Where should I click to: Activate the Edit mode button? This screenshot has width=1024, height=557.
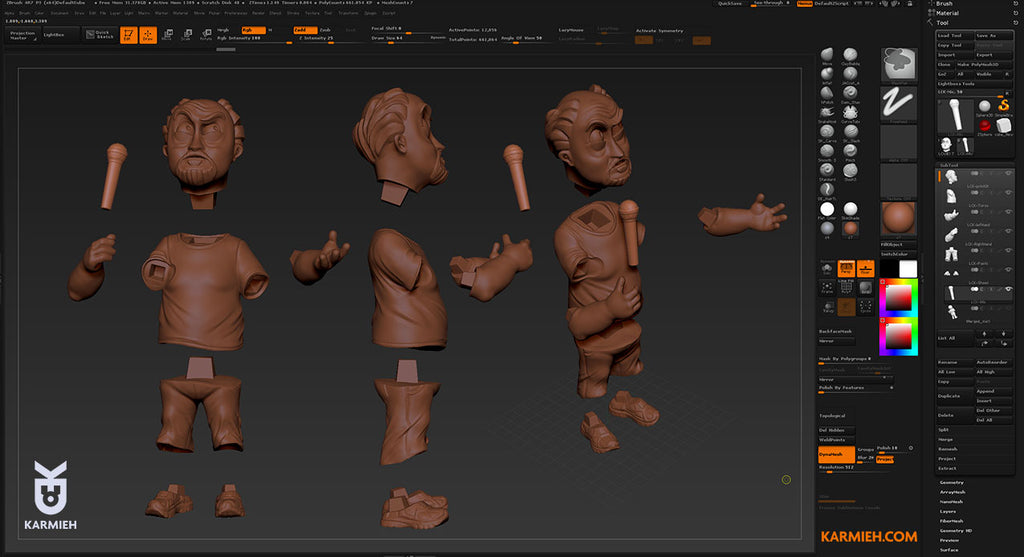(x=129, y=35)
